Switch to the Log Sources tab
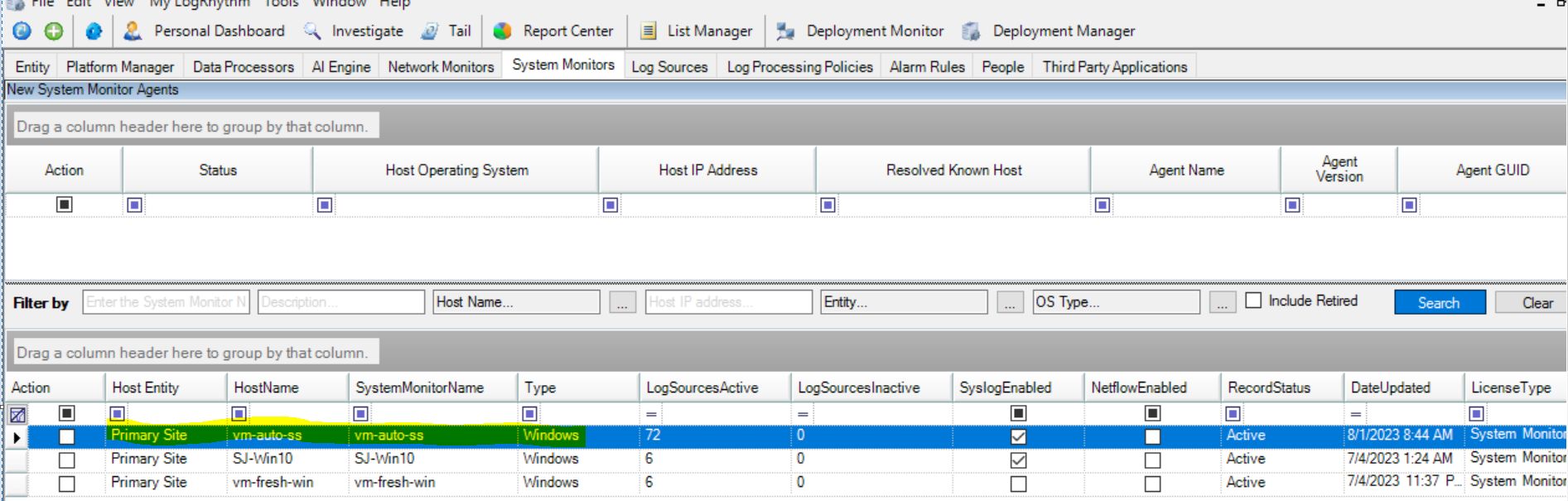Screen dimensions: 1568x501 tap(669, 67)
